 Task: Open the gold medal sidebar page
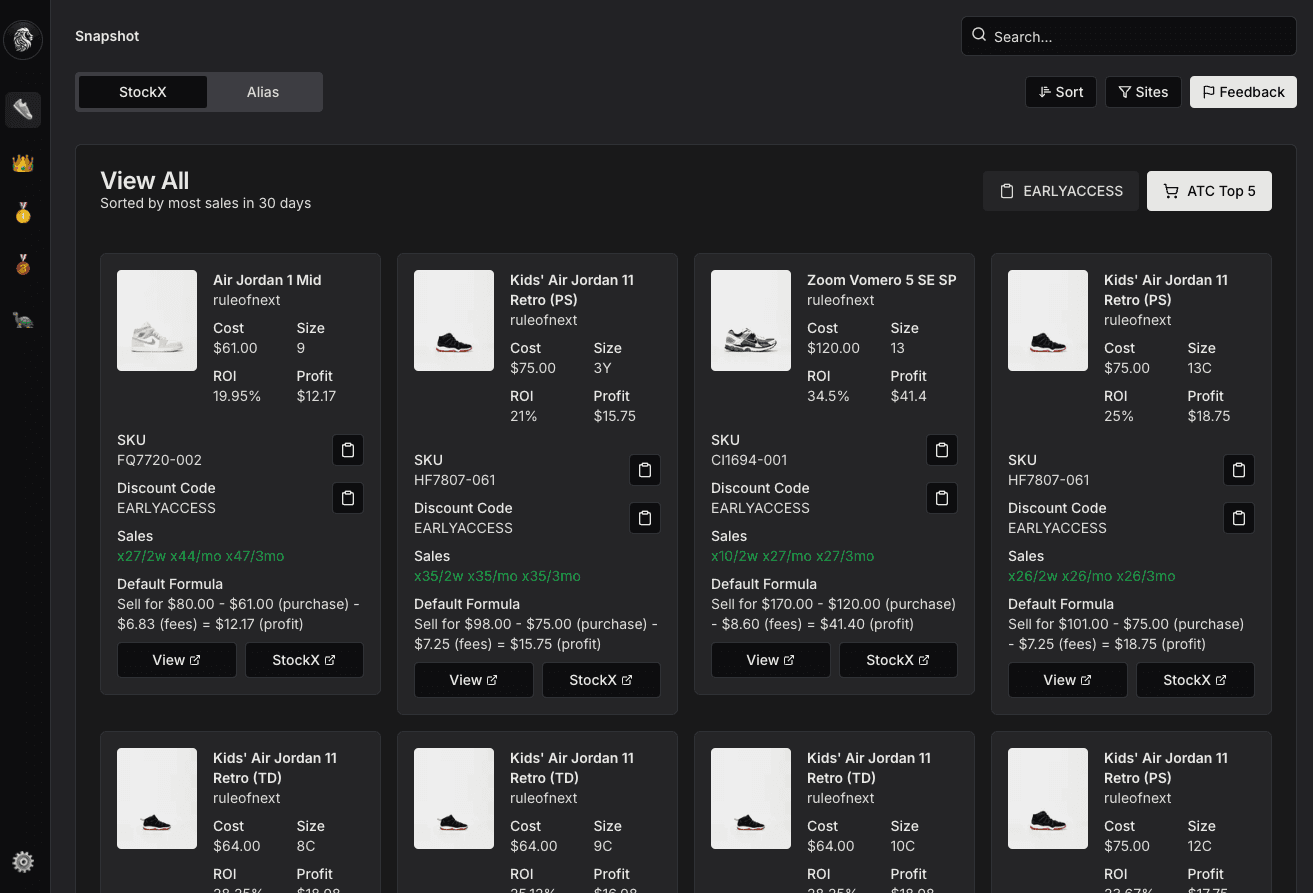point(23,213)
